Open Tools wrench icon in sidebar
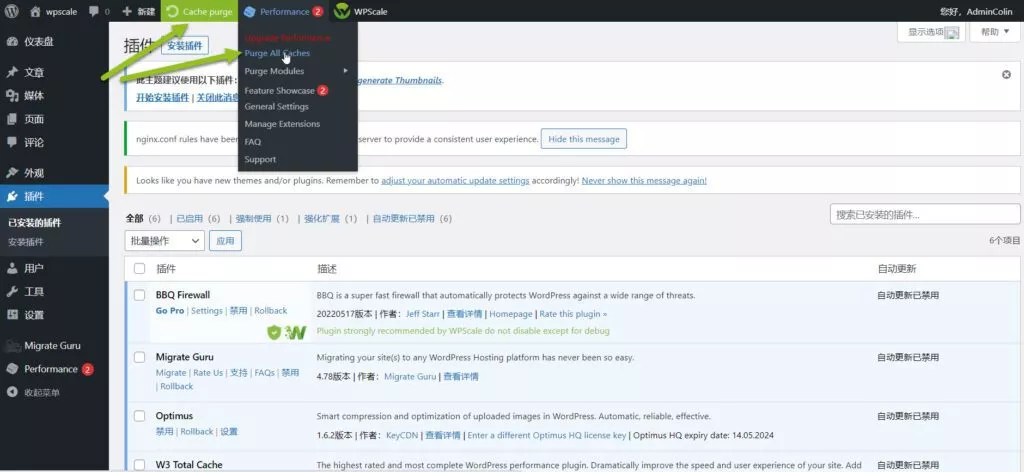Viewport: 1024px width, 472px height. point(12,292)
